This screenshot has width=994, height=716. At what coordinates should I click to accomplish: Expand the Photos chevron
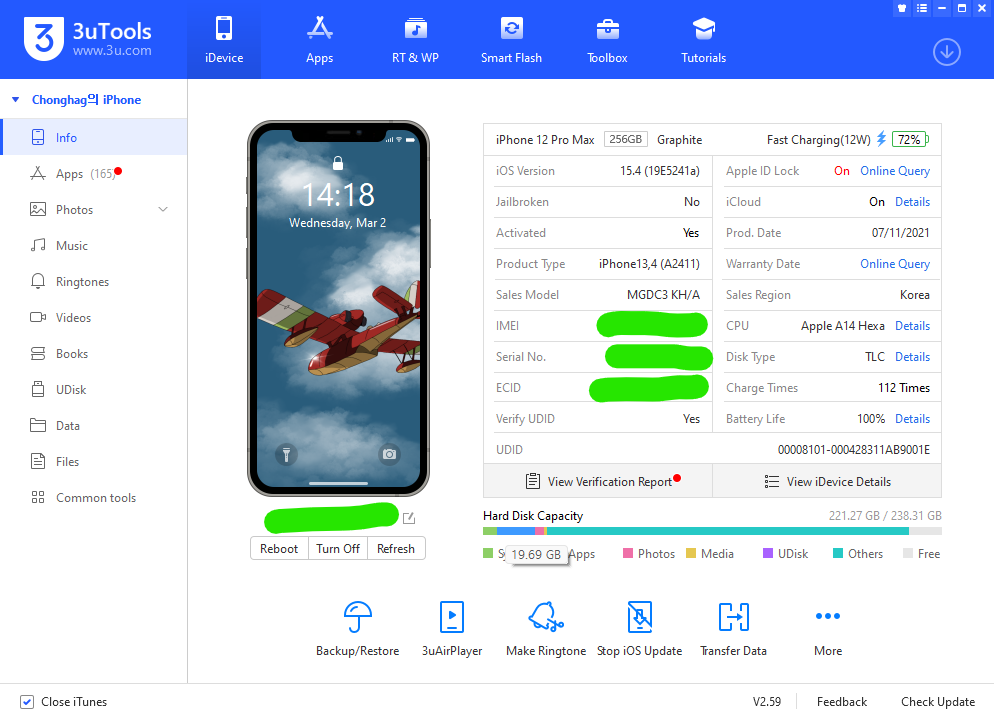click(x=163, y=209)
